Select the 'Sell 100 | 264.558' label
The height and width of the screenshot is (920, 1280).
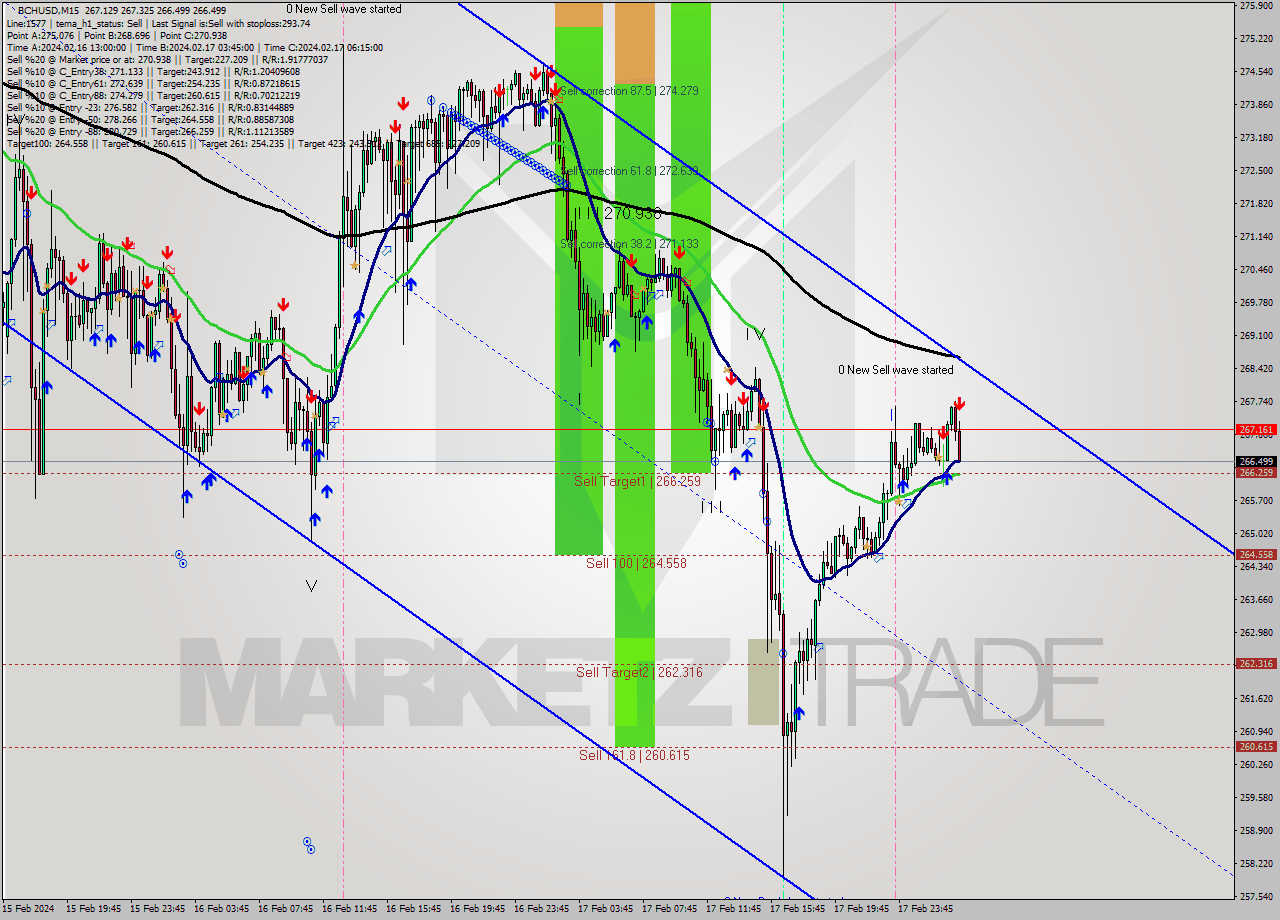pos(636,564)
